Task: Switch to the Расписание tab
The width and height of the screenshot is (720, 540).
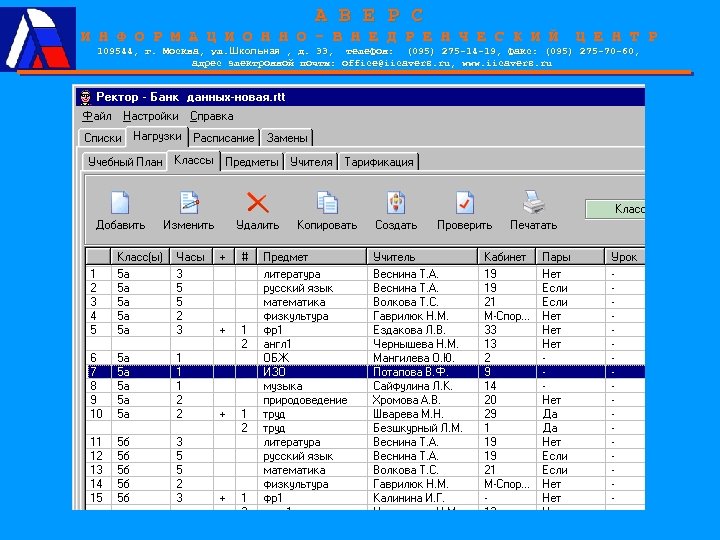Action: (224, 138)
